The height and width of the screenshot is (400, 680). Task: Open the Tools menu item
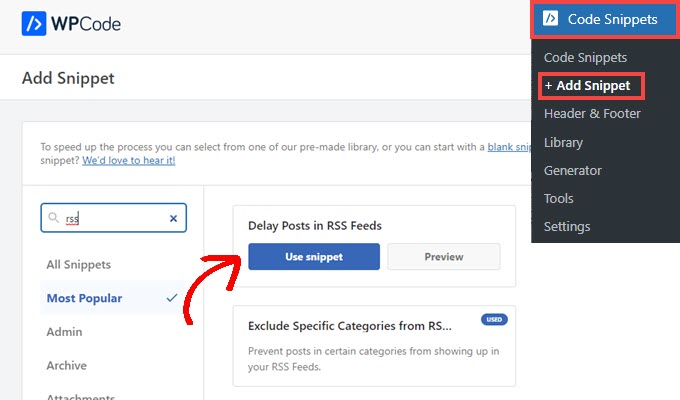(558, 198)
